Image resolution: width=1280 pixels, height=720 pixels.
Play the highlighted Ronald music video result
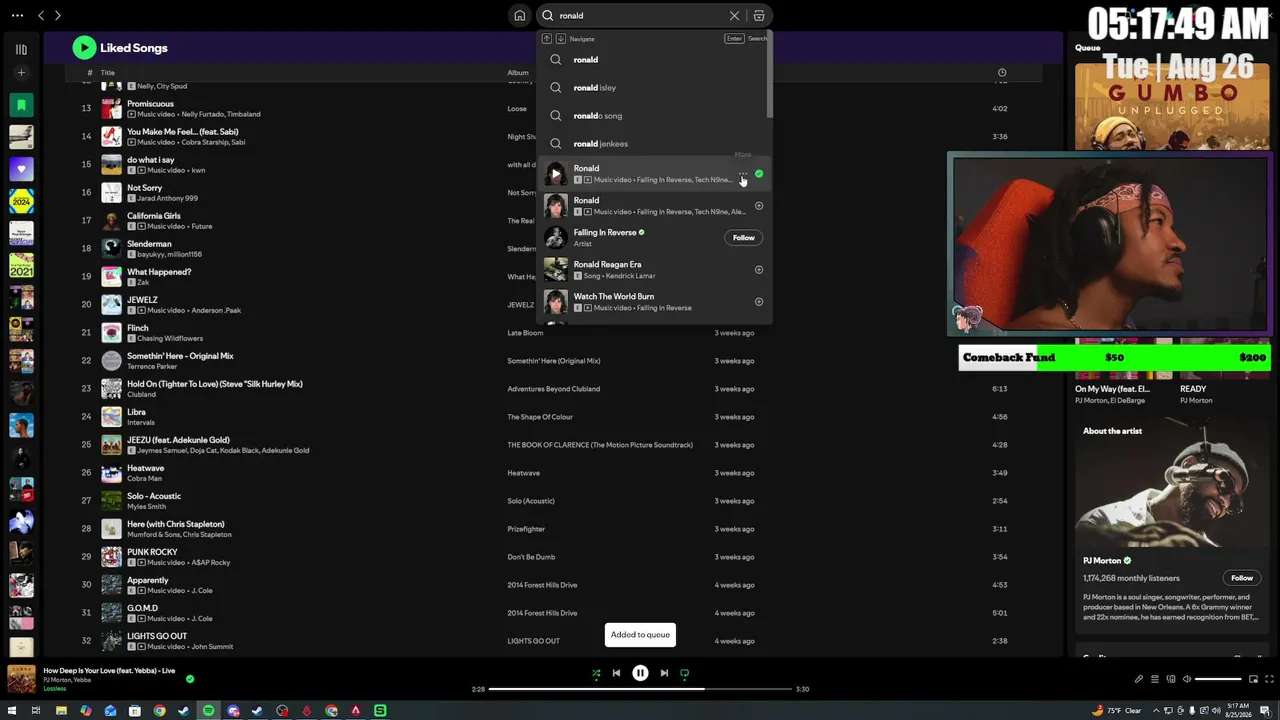point(556,174)
